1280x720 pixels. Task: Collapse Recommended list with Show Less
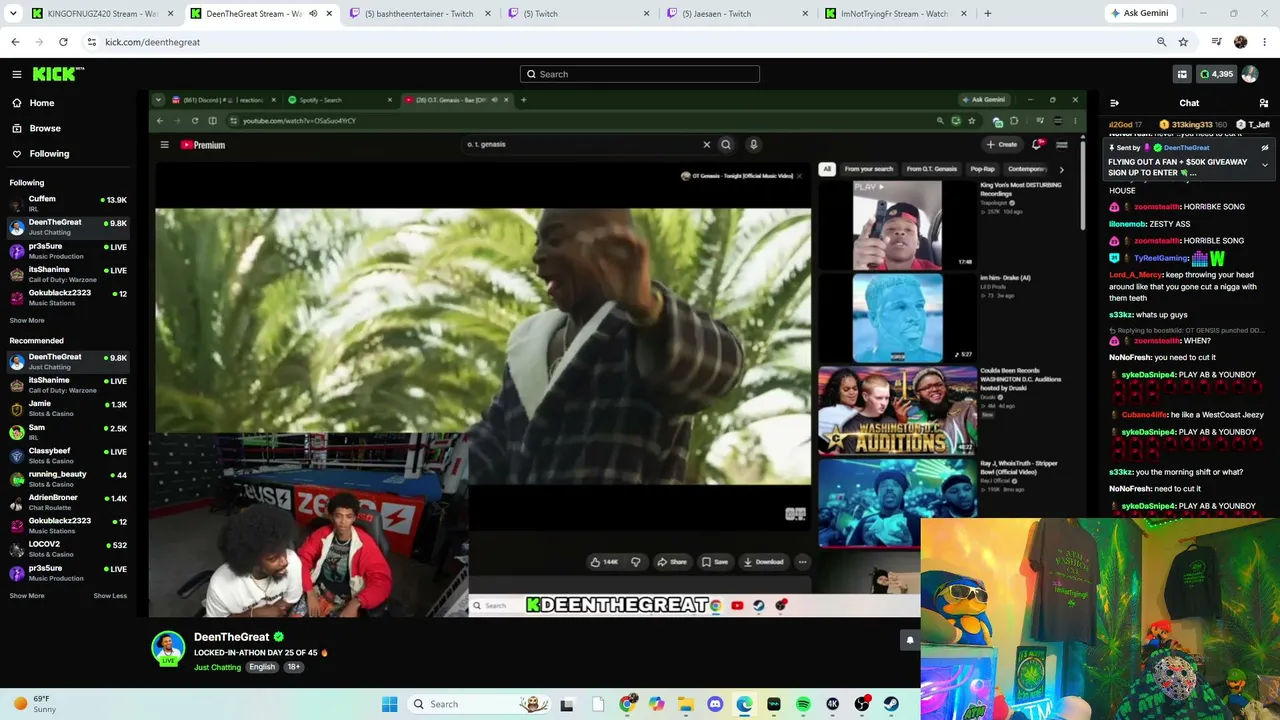tap(110, 596)
